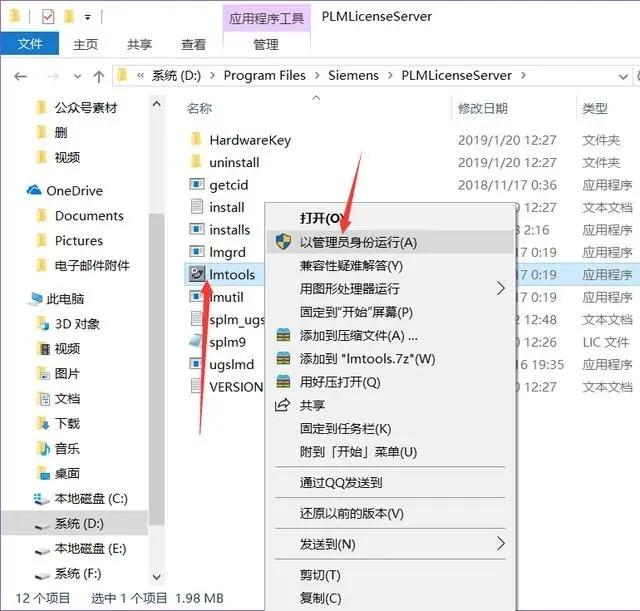Click the share icon beside 共享 in context menu
Viewport: 640px width, 611px height.
(x=282, y=405)
